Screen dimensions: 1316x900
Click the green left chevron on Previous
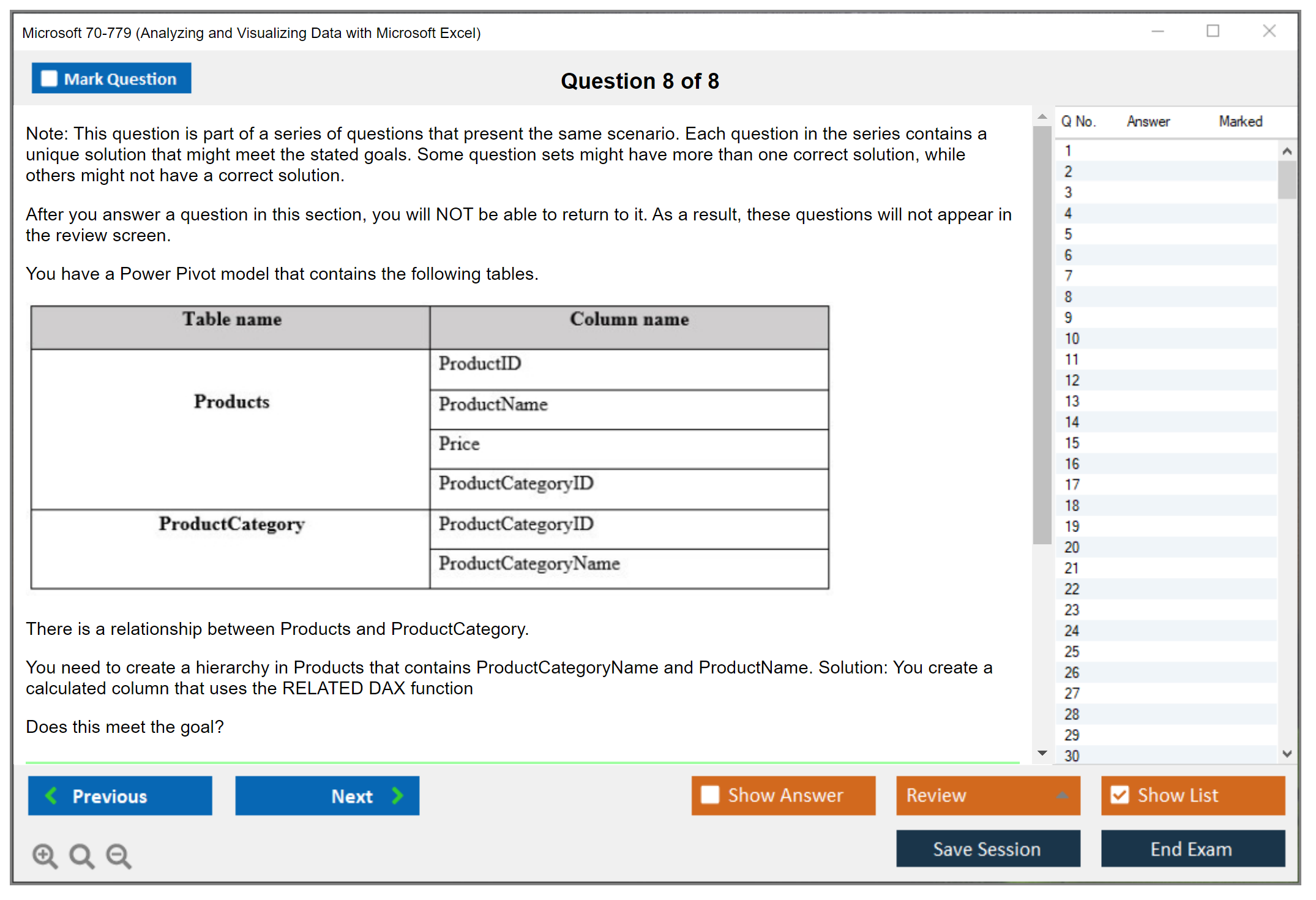pyautogui.click(x=51, y=795)
